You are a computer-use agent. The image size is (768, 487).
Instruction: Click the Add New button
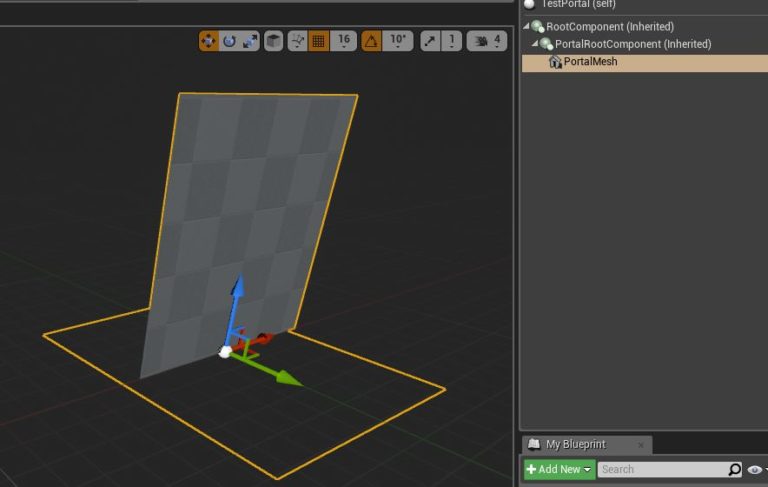click(x=559, y=469)
